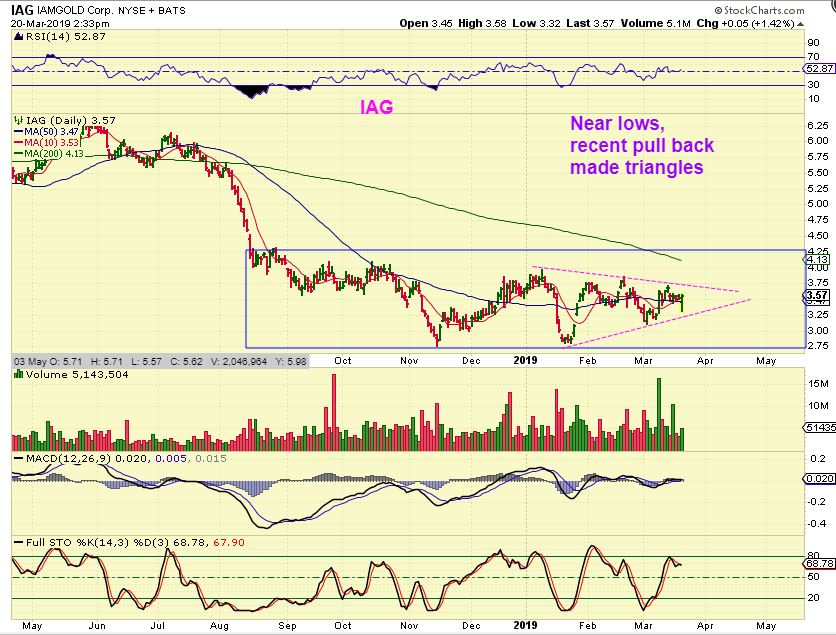Click the 'Jul' label on bottom time axis
The width and height of the screenshot is (836, 635).
tap(157, 625)
